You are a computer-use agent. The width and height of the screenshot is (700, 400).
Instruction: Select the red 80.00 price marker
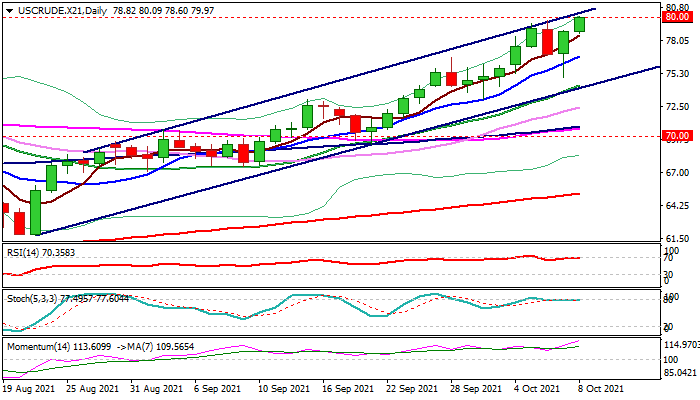coord(677,17)
